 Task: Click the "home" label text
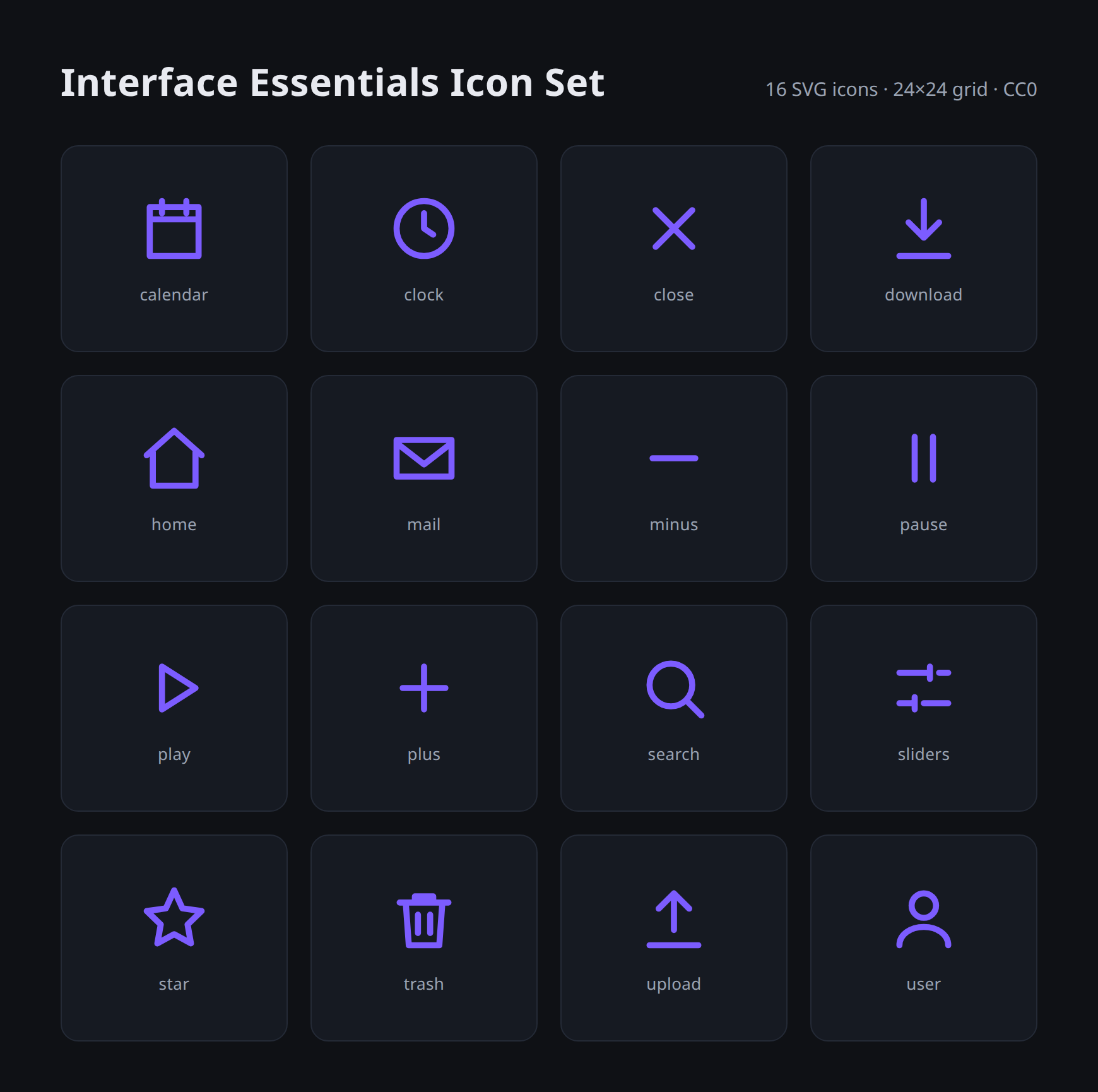[x=174, y=525]
